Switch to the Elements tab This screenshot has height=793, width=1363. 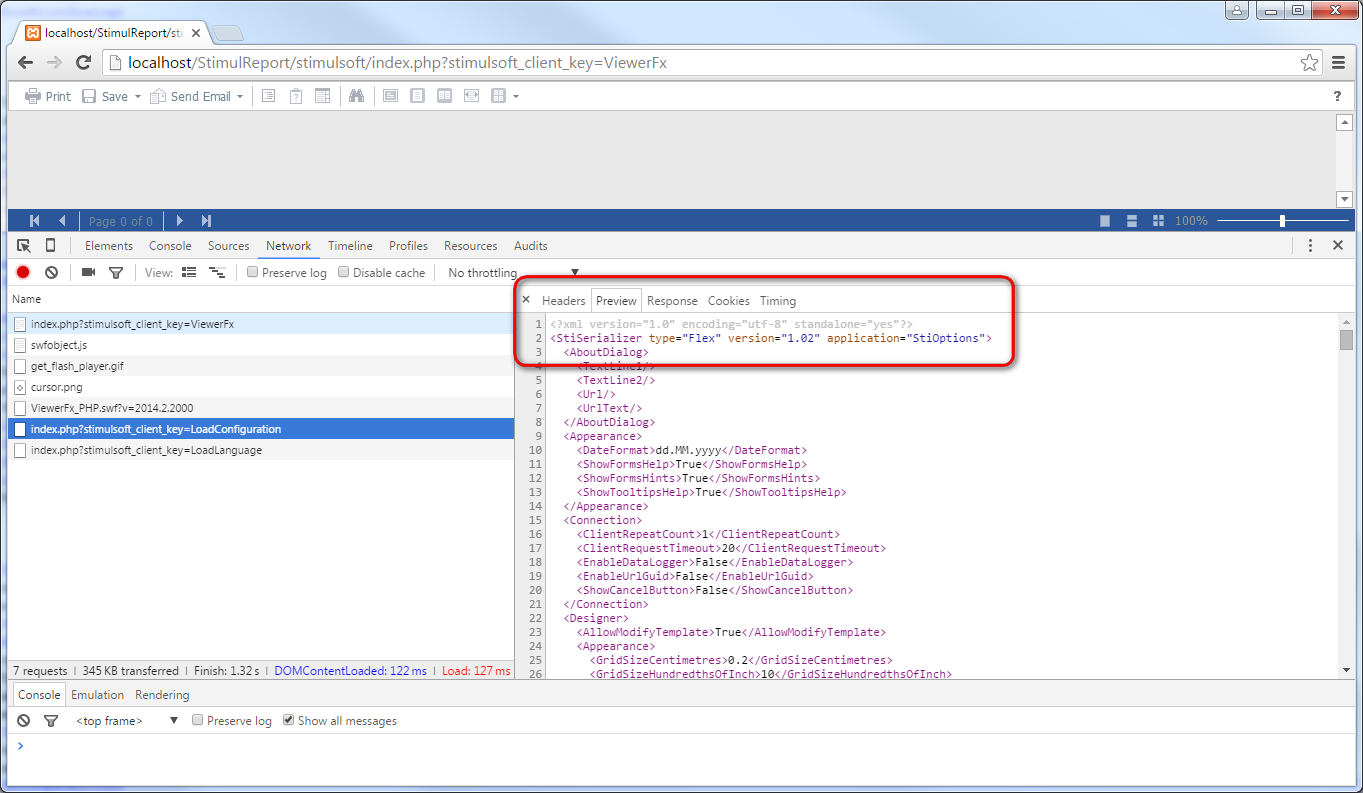(109, 246)
